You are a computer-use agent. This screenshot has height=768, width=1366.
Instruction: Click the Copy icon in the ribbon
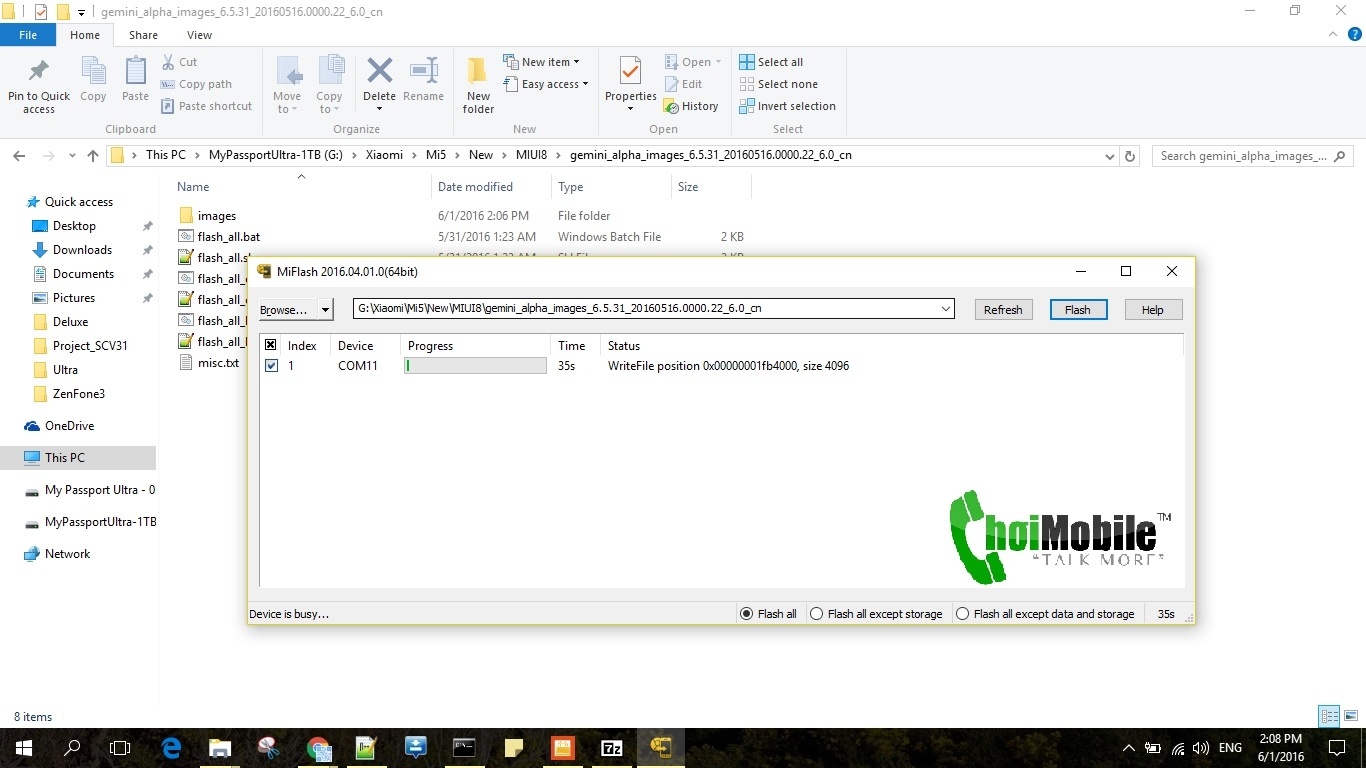click(x=93, y=72)
